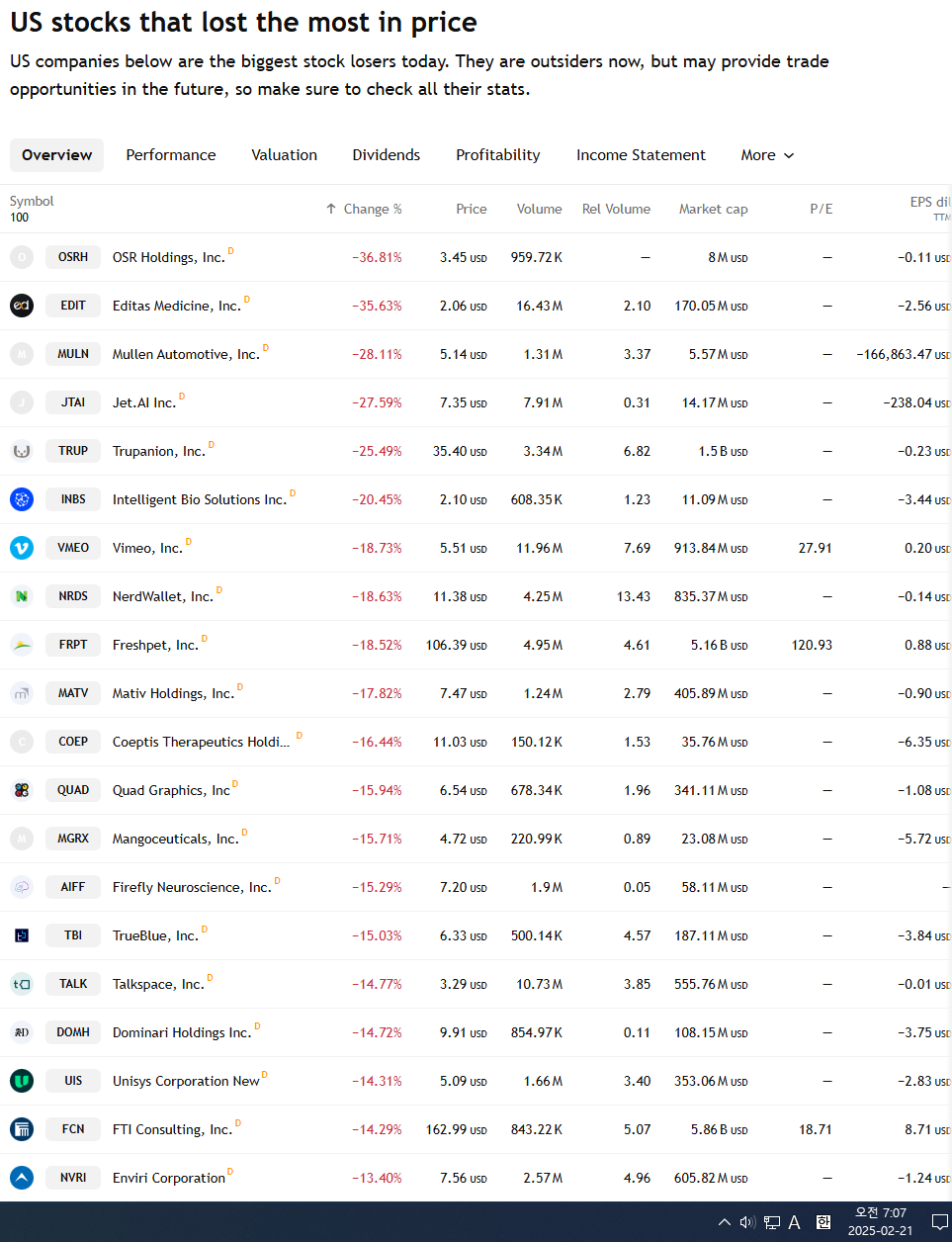Open Coeptis Therapeutics company link
This screenshot has width=952, height=1242.
click(x=201, y=742)
